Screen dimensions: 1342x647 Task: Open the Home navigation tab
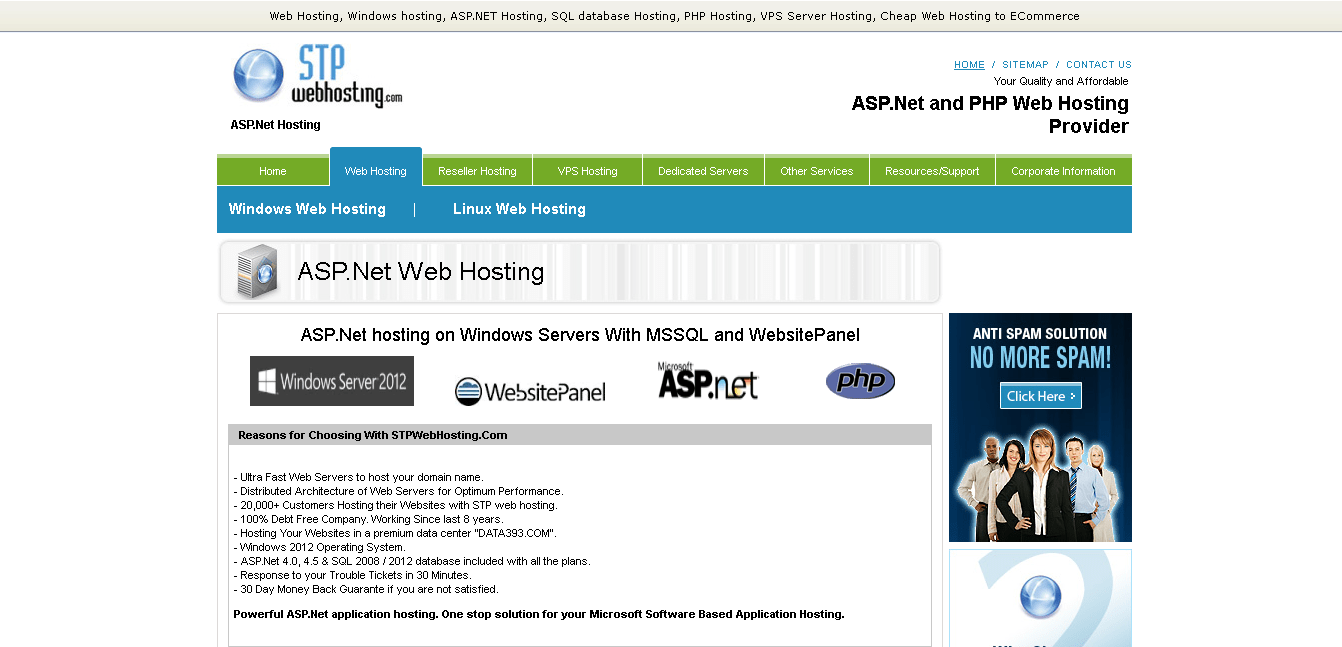point(273,171)
